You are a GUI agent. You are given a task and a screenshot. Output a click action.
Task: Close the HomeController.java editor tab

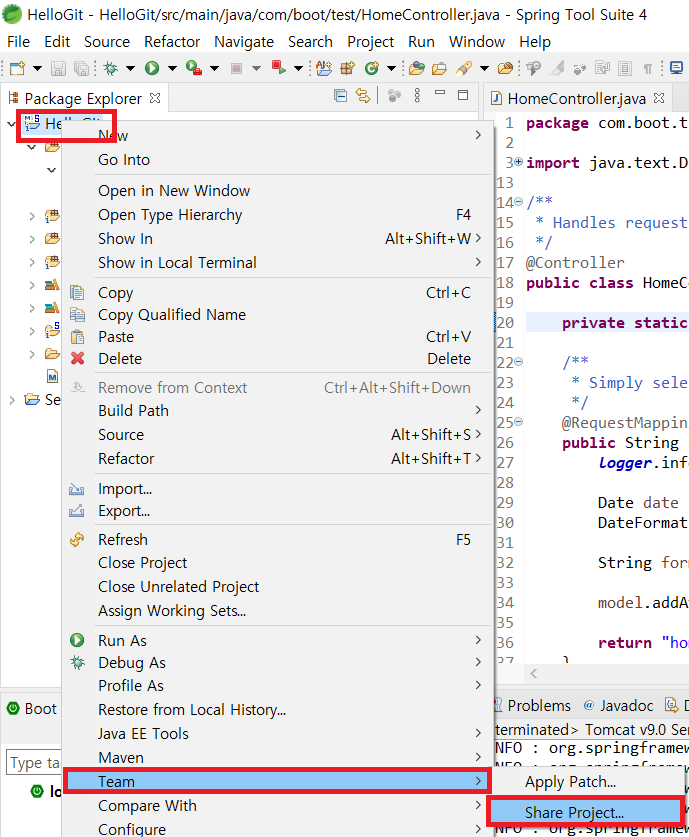click(659, 98)
